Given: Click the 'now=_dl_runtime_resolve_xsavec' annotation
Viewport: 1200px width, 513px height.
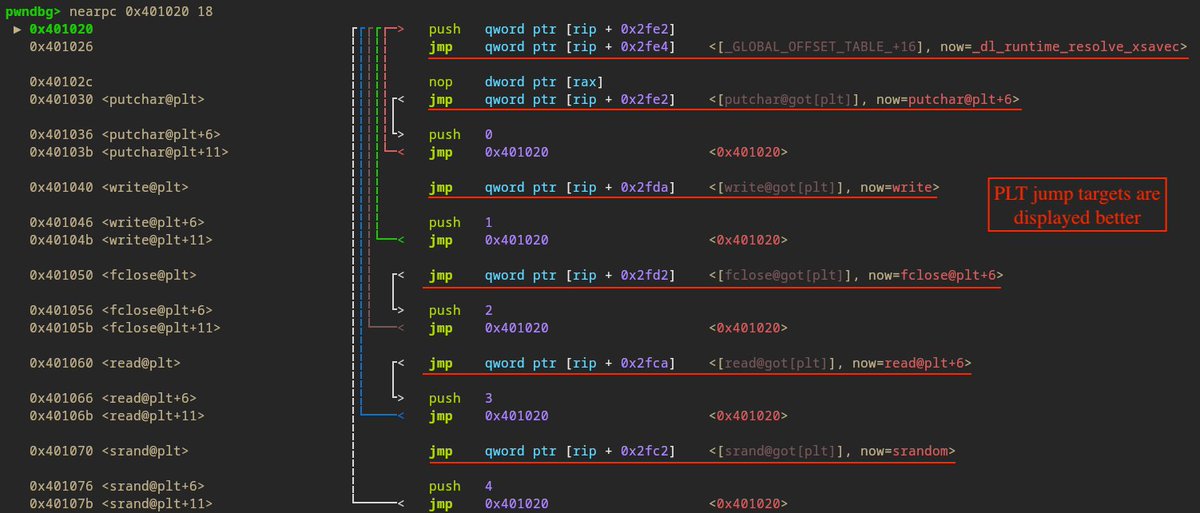Looking at the screenshot, I should [1062, 46].
